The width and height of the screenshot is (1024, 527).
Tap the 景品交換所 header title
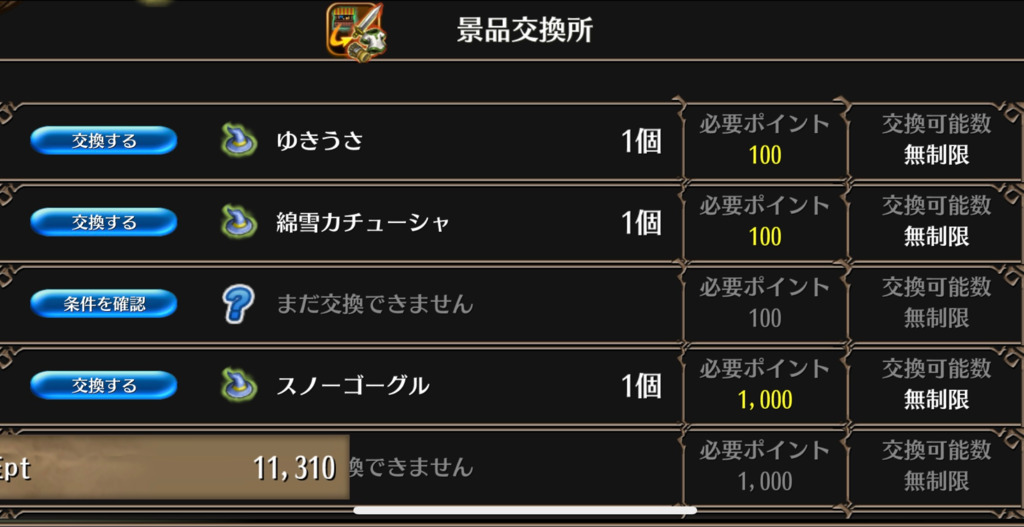point(524,31)
